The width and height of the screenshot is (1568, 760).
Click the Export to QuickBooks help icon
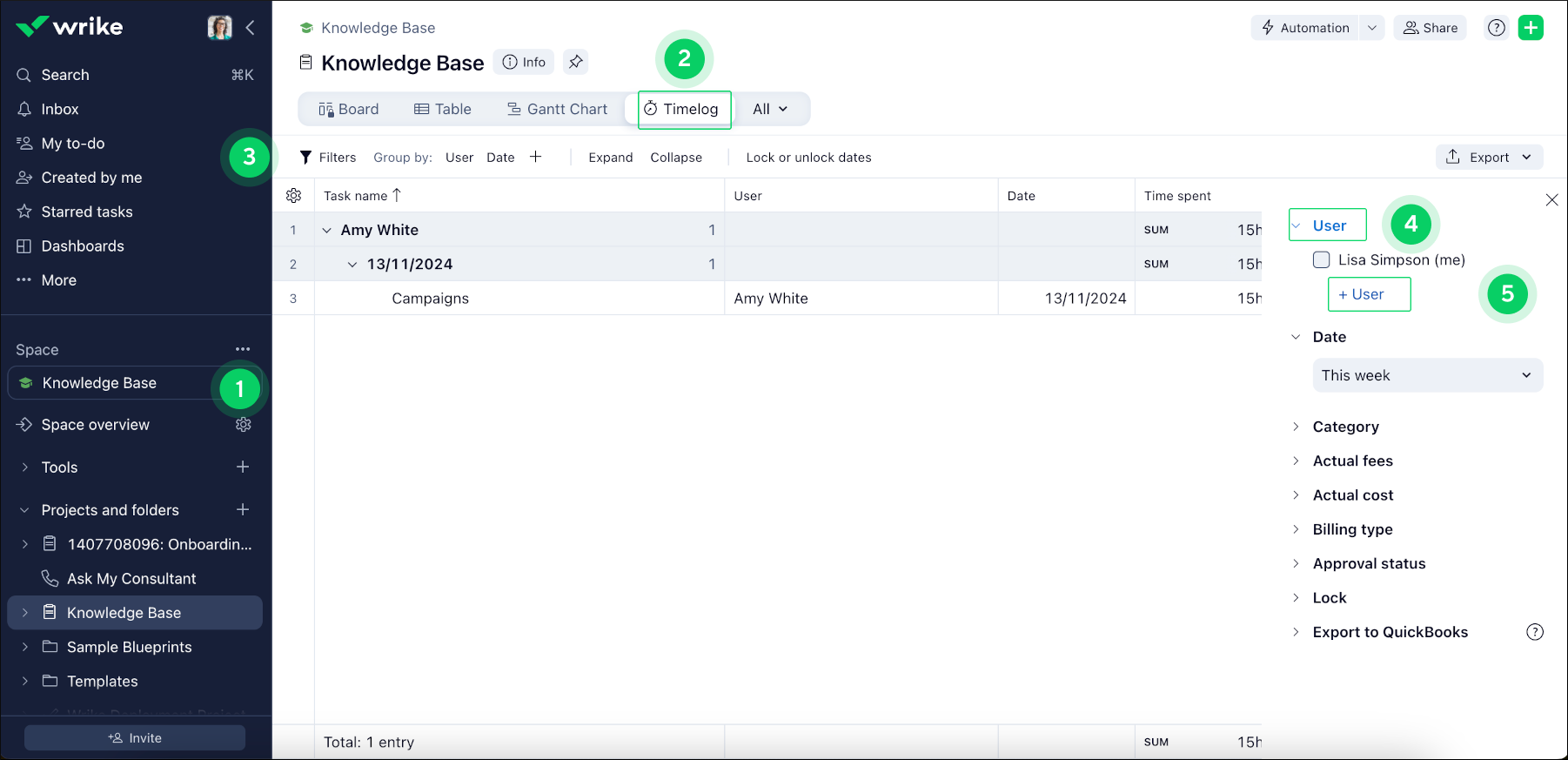1535,632
